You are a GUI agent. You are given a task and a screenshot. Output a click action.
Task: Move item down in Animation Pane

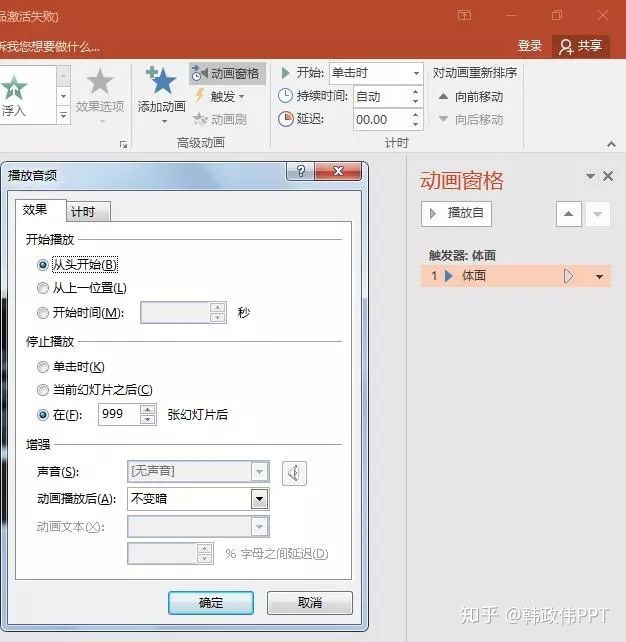[597, 214]
